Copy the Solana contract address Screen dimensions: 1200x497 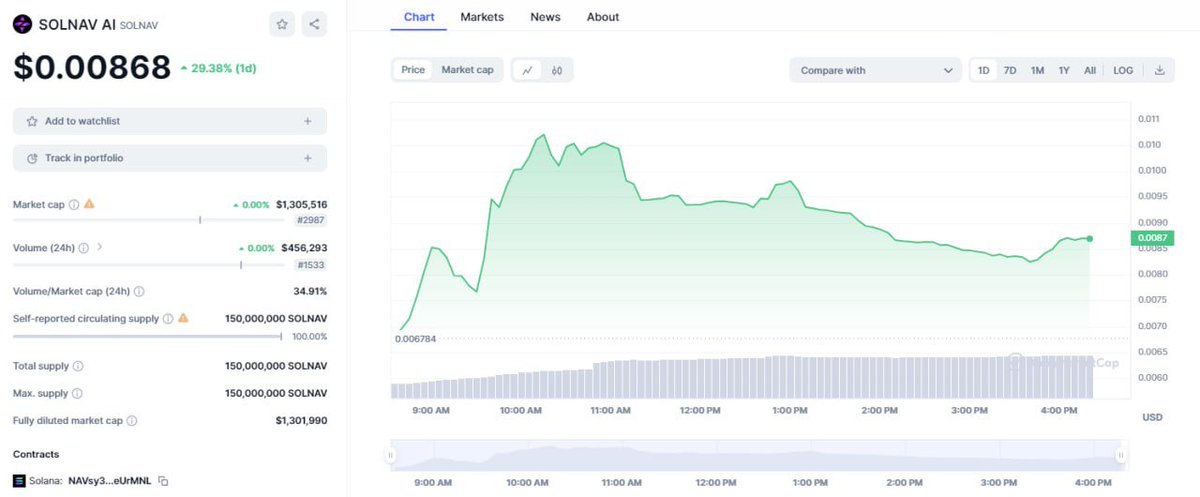tap(163, 481)
